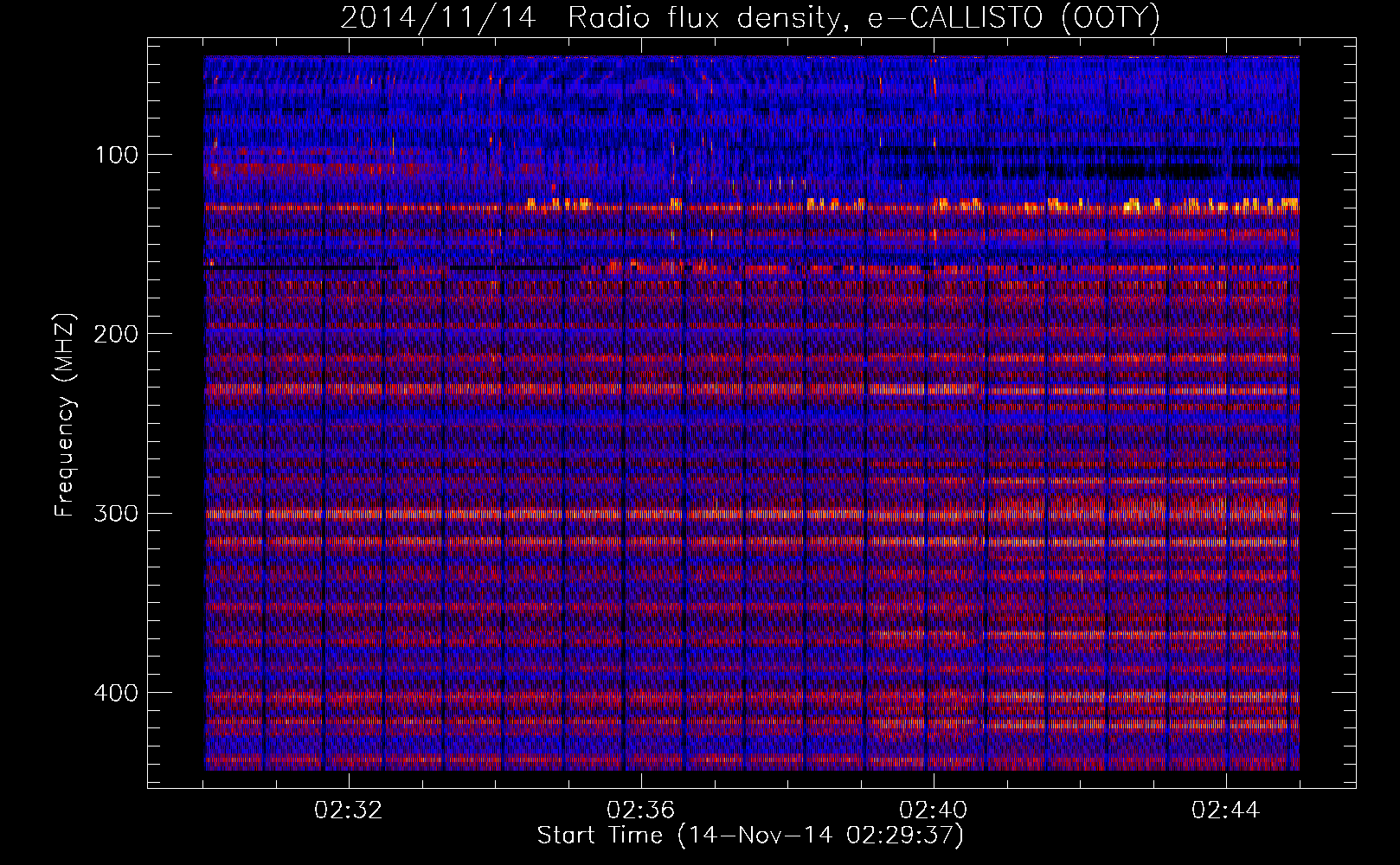Click the "Frequency (MHZ)" axis label
Image resolution: width=1400 pixels, height=865 pixels.
pos(65,414)
